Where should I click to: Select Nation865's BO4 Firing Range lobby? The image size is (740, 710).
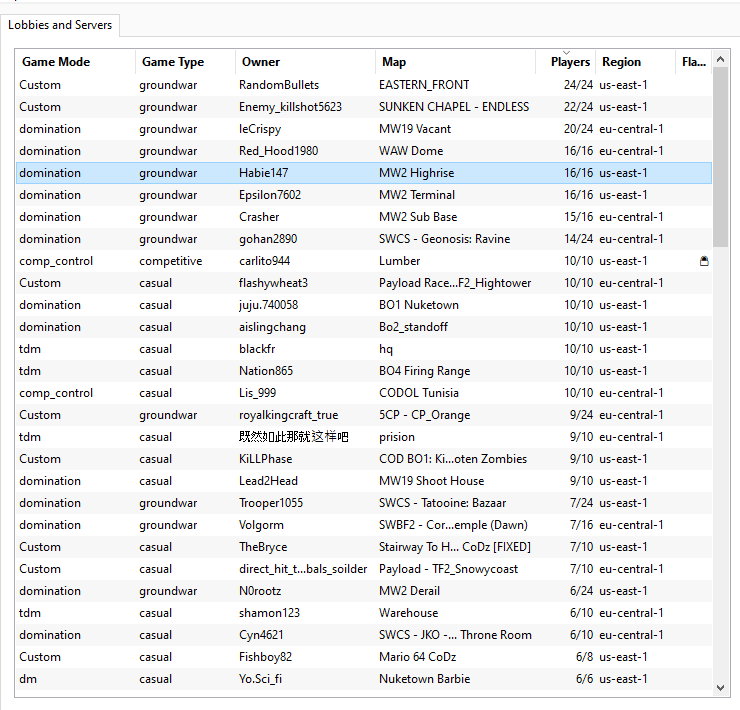coord(364,371)
